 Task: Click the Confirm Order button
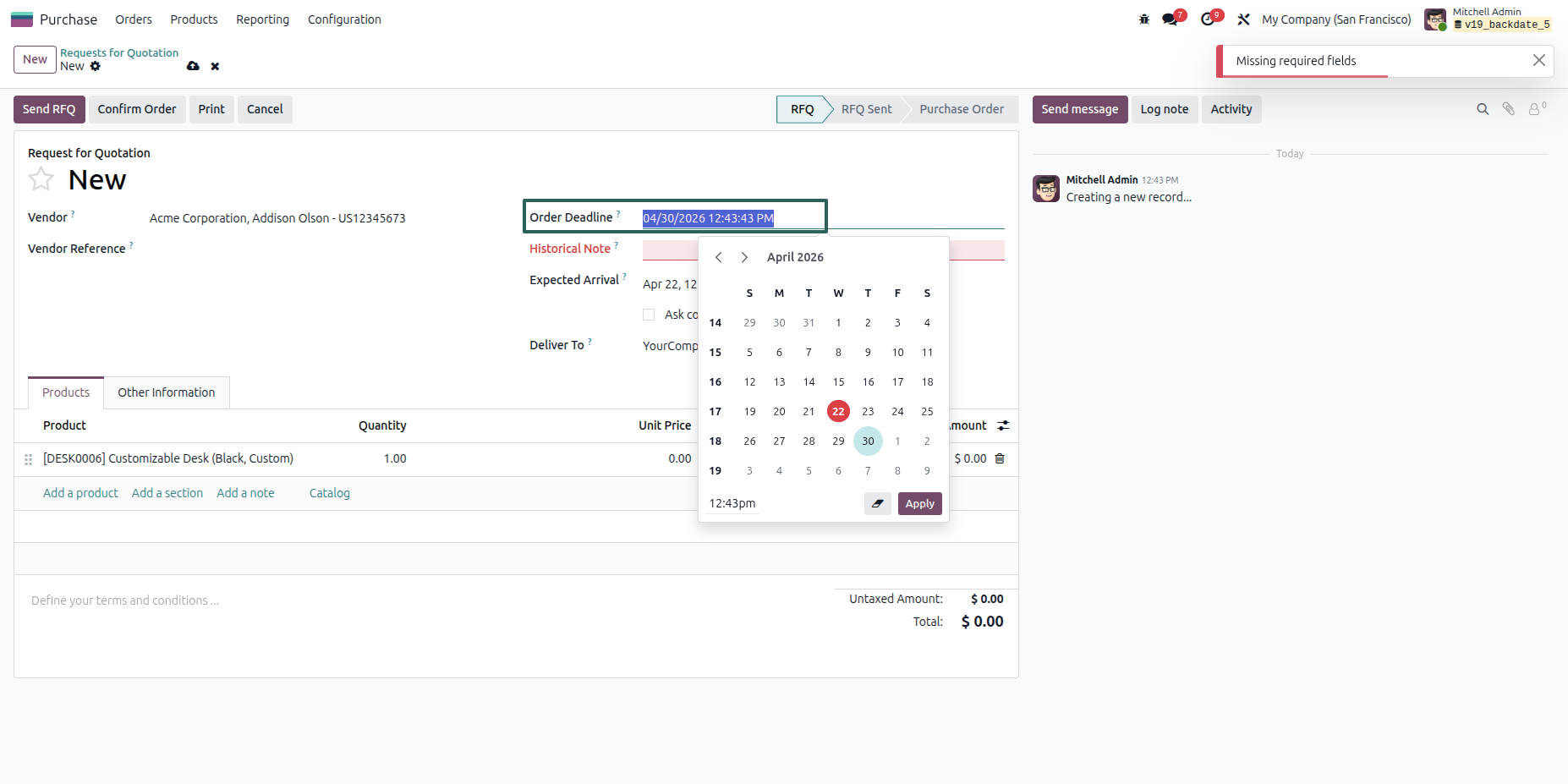[137, 109]
